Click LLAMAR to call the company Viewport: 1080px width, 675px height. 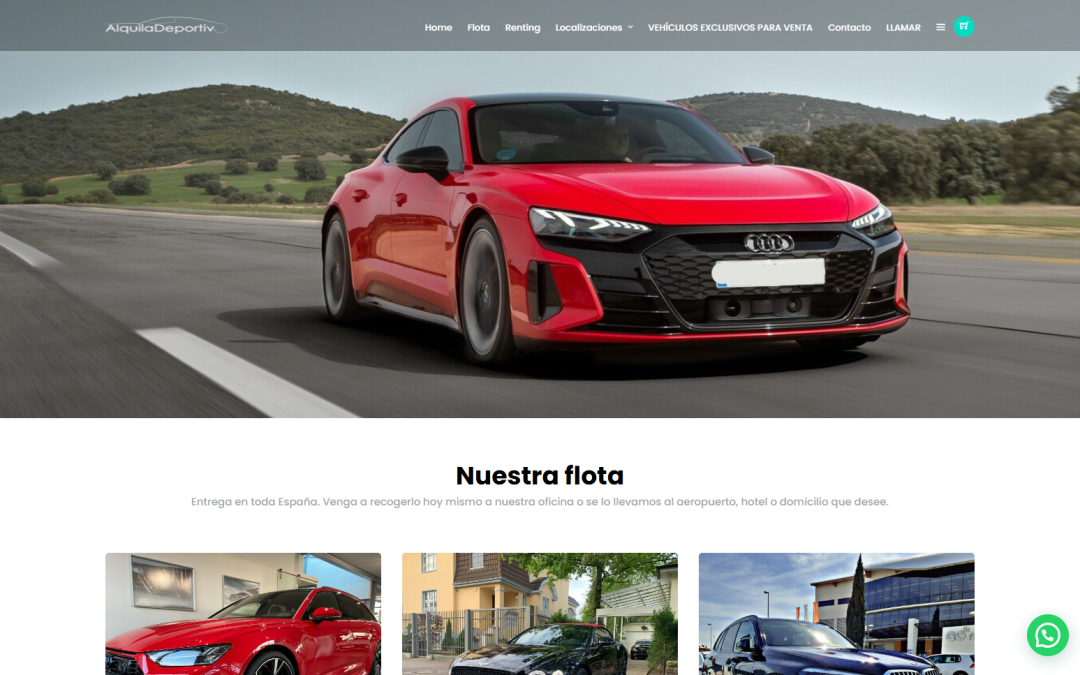[903, 27]
